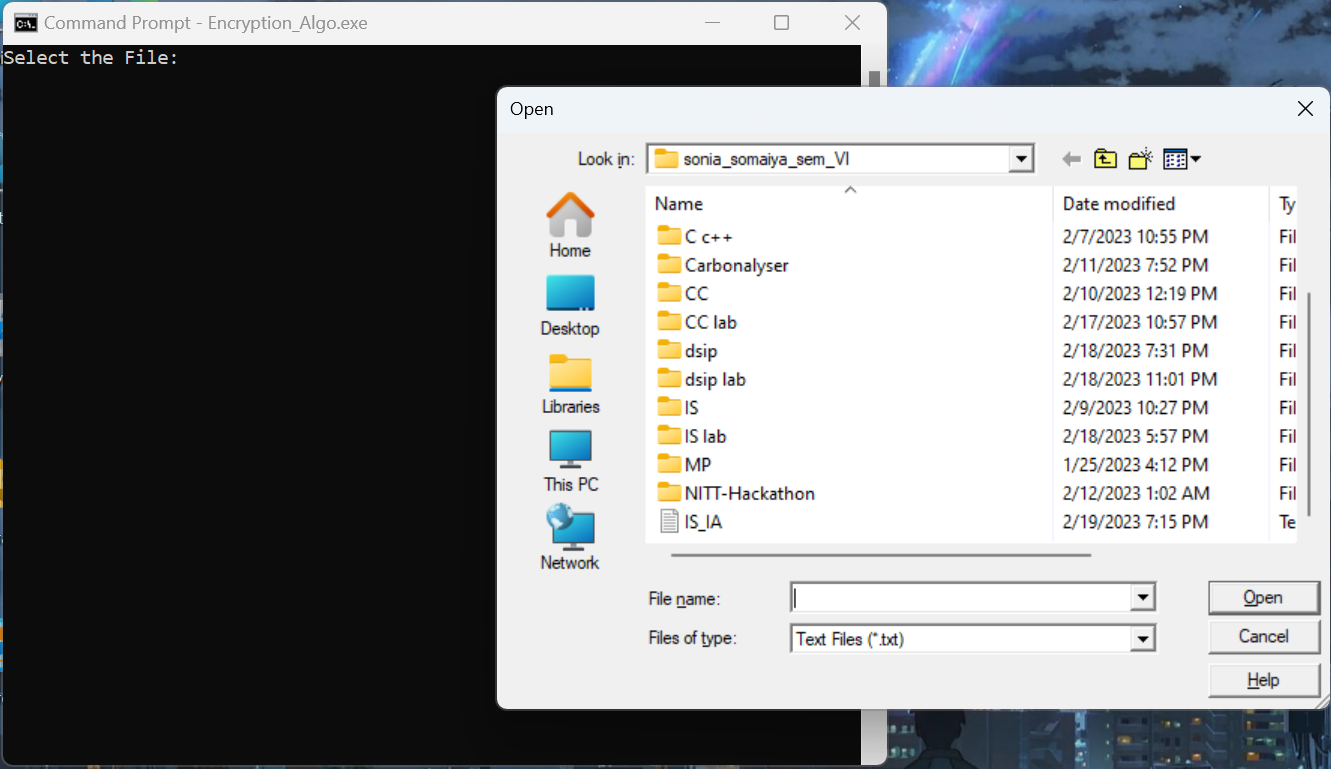Open Network from the sidebar
Screen dimensions: 1331x769
(x=569, y=538)
